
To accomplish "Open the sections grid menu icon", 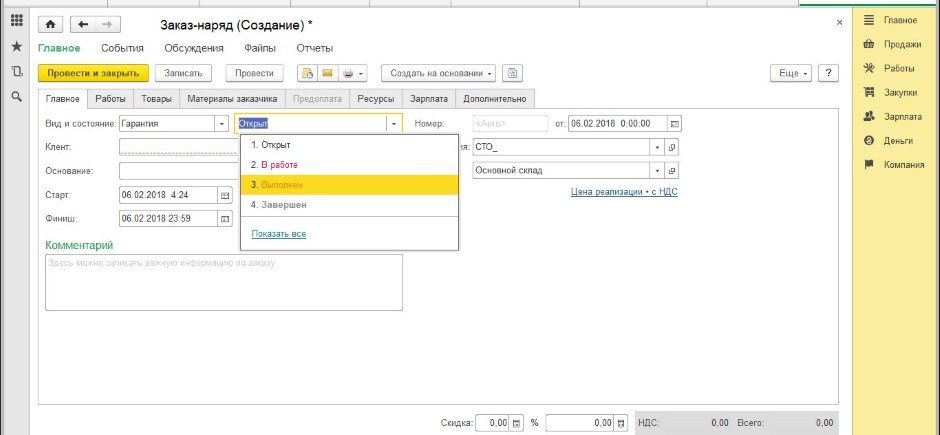I will tap(16, 21).
